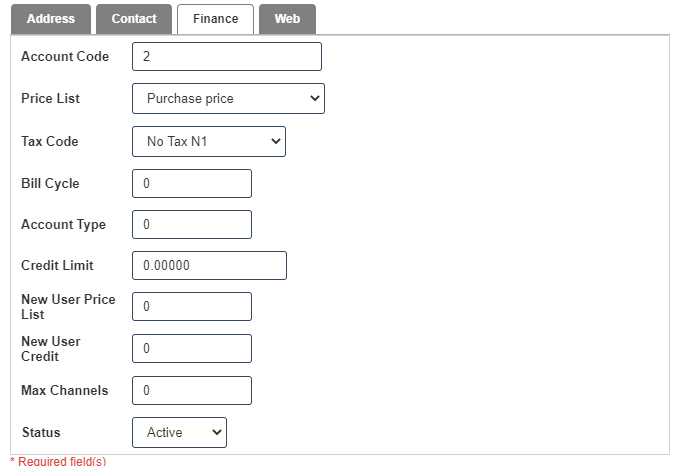Select the Finance tab
Screen dimensions: 680x466
215,19
